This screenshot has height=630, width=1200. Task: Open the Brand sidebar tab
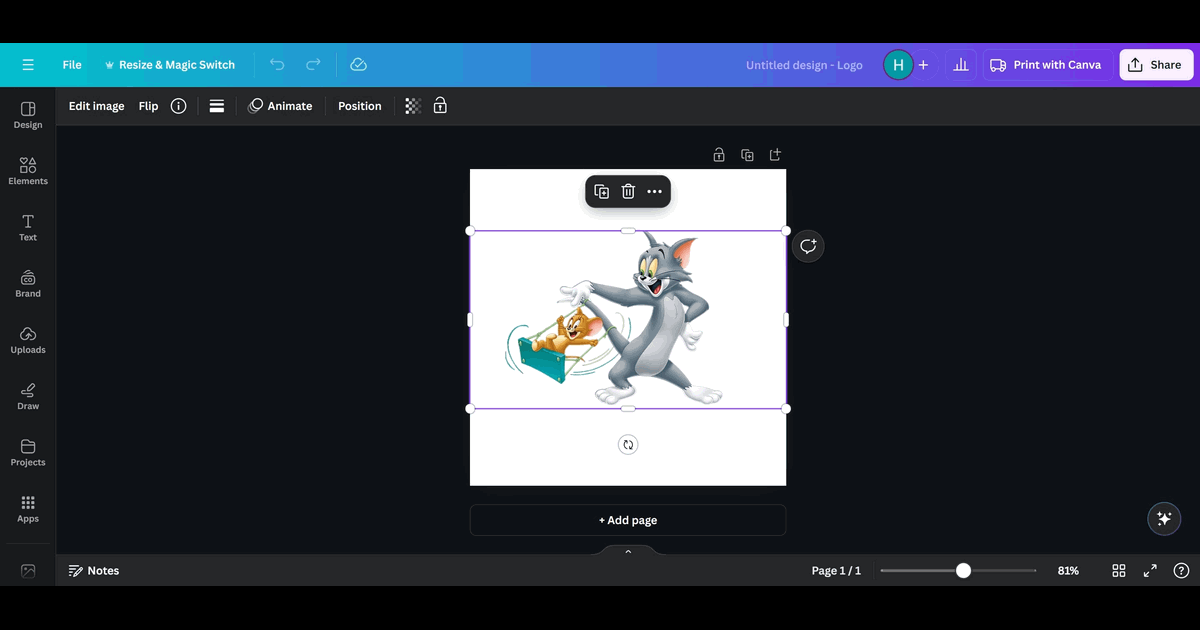pyautogui.click(x=28, y=284)
